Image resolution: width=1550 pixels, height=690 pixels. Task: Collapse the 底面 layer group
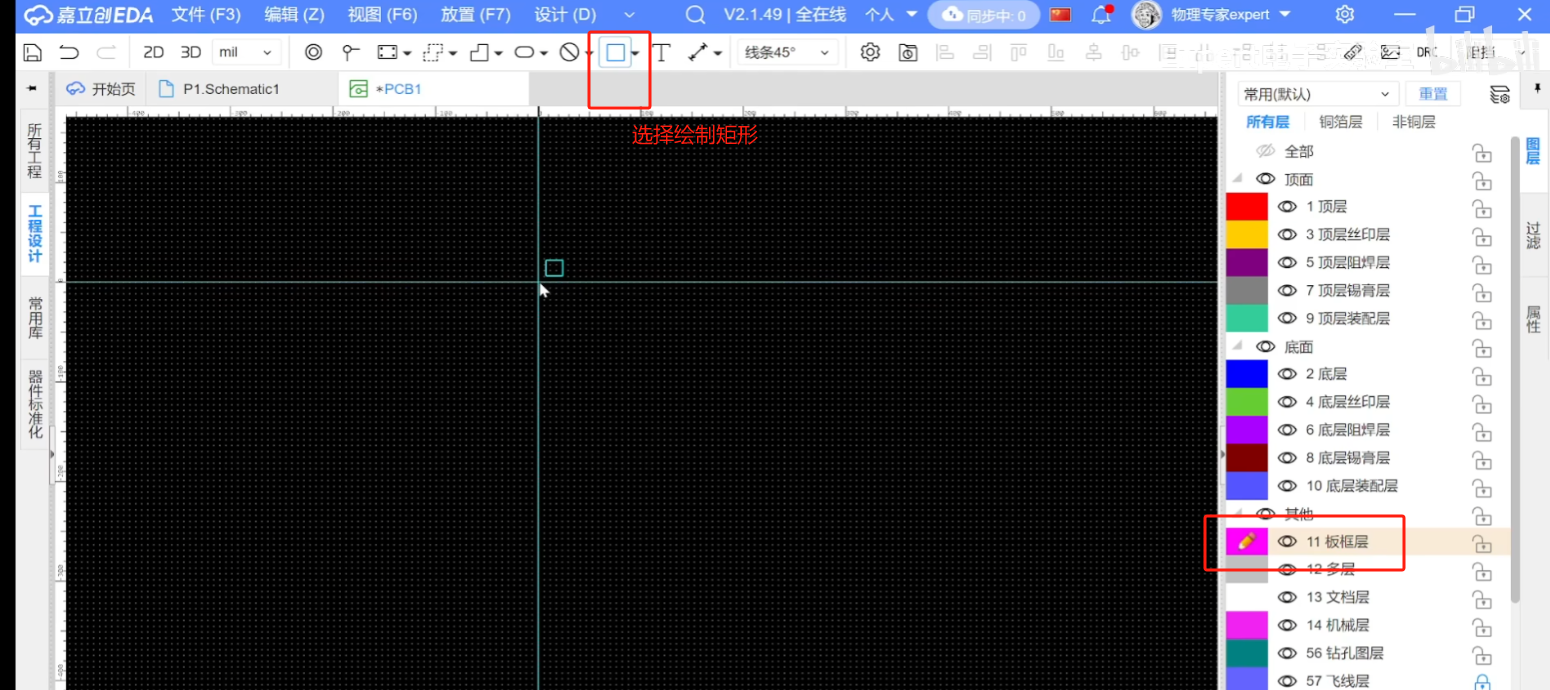pos(1238,346)
